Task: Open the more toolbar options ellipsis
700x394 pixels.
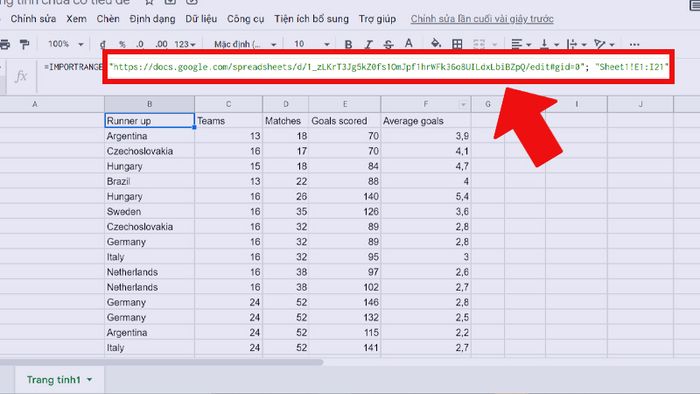Action: pyautogui.click(x=634, y=44)
